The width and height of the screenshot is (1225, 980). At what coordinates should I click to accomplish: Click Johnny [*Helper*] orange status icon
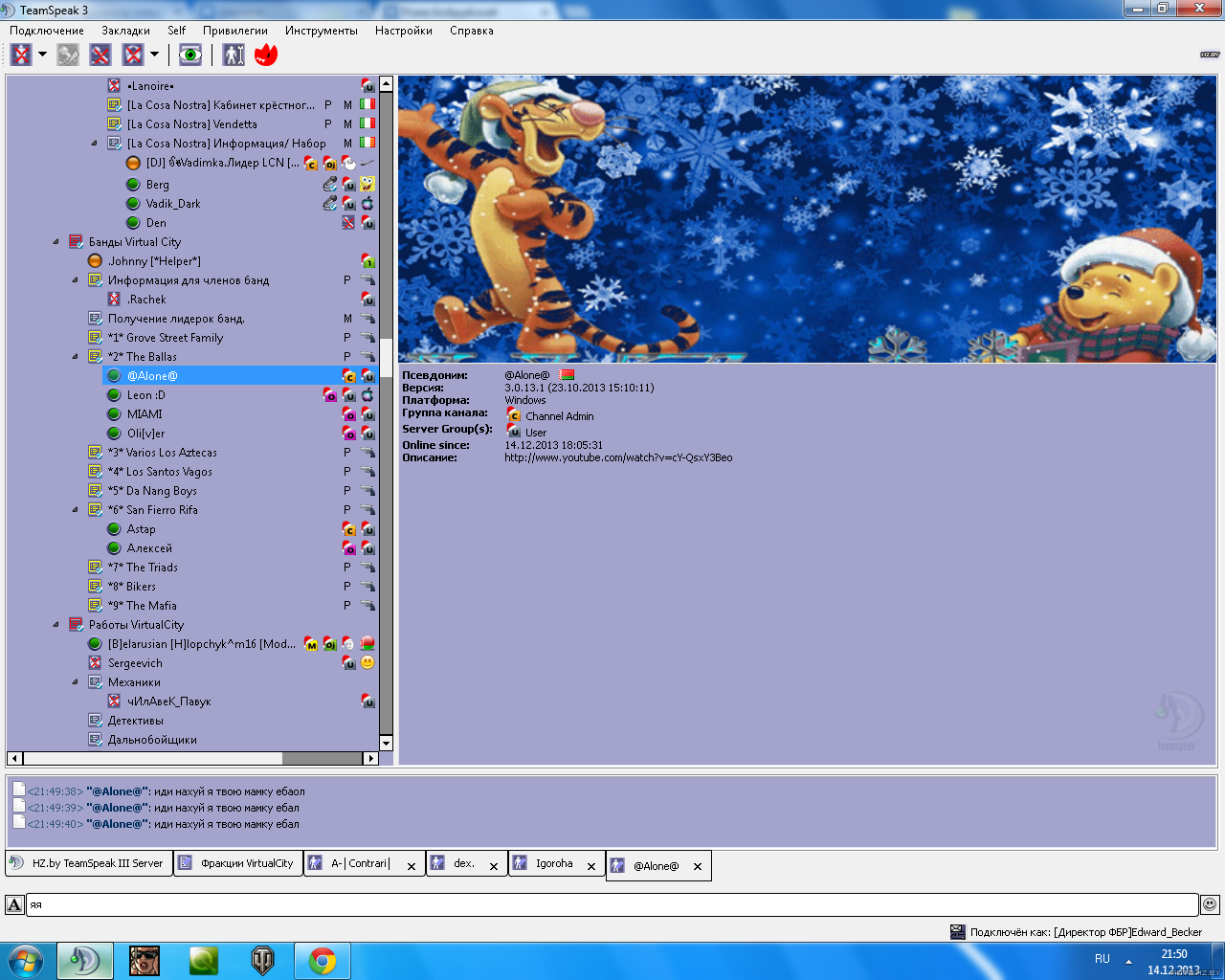click(x=95, y=261)
